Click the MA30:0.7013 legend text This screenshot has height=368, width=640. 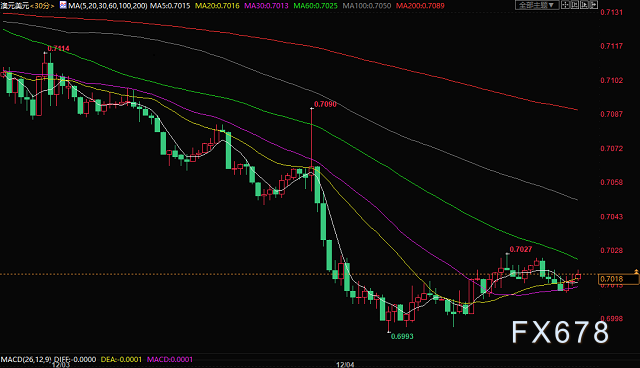(266, 6)
